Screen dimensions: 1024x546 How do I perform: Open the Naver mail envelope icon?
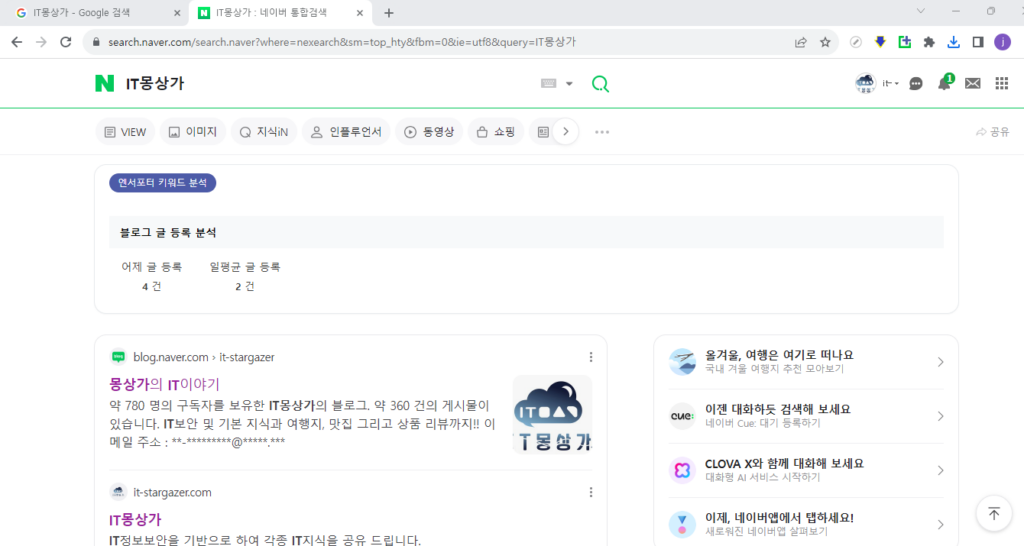[x=973, y=84]
